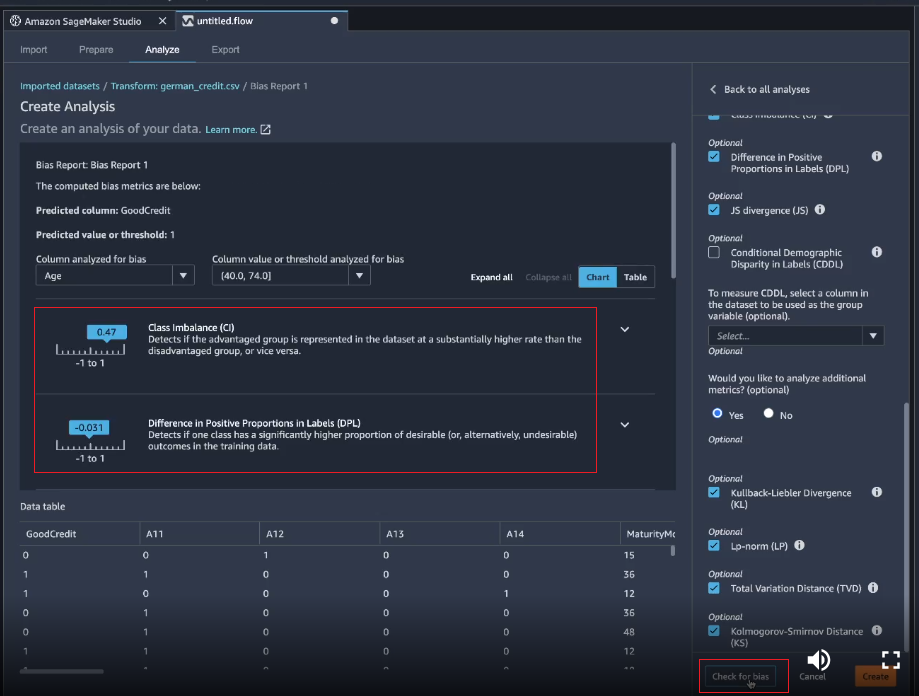The width and height of the screenshot is (919, 696).
Task: Switch to the Export tab
Action: (225, 49)
